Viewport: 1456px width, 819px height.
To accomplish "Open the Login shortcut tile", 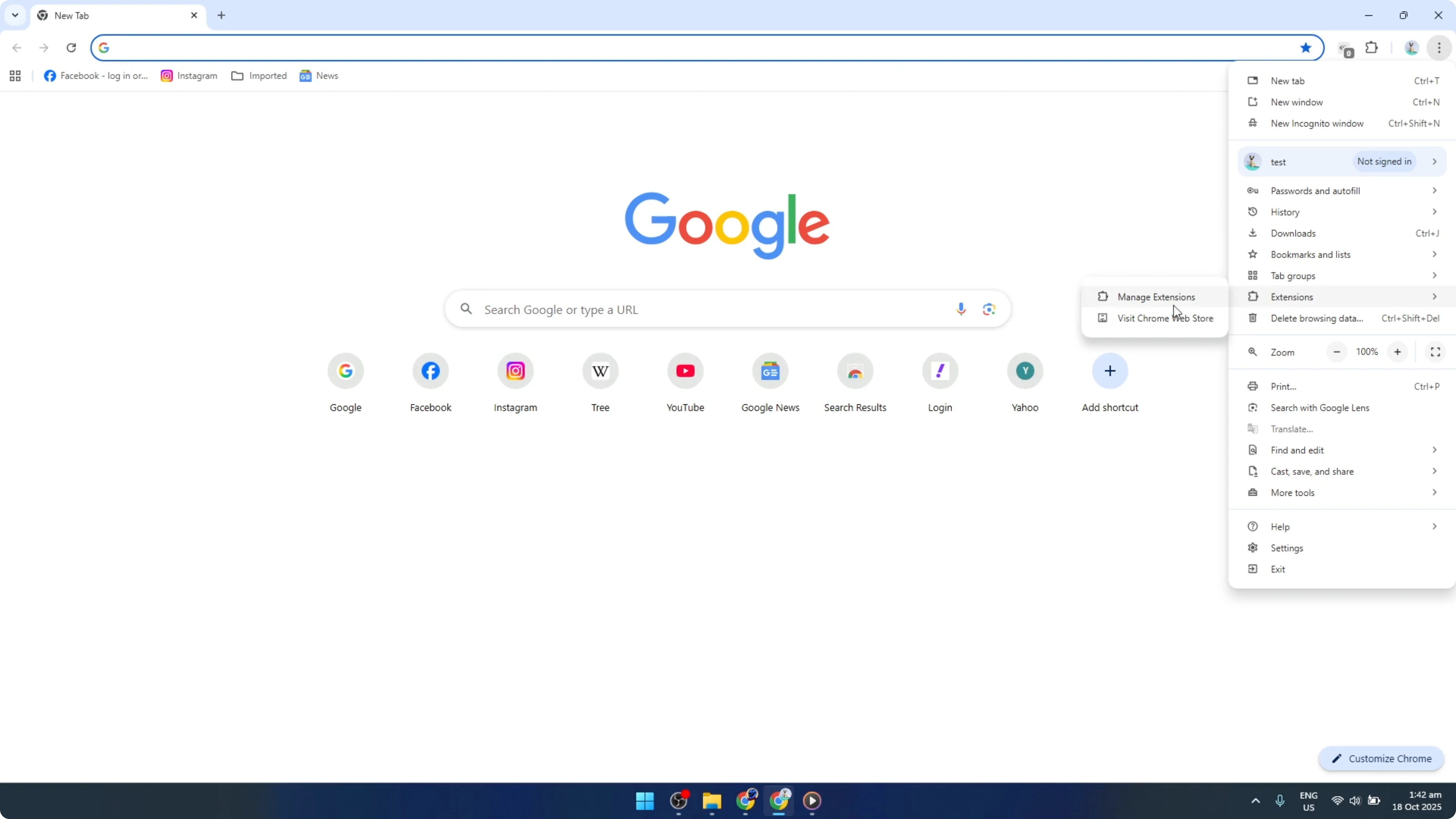I will tap(940, 383).
